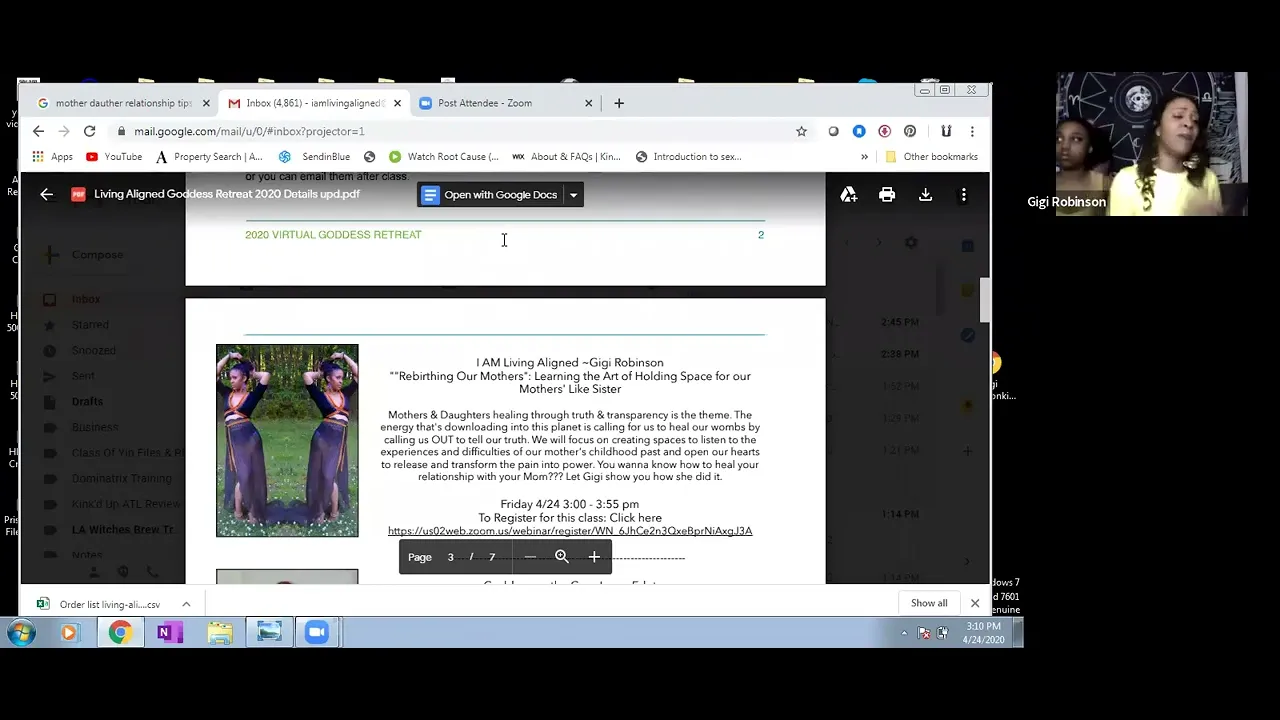Open OneNote from the taskbar
The width and height of the screenshot is (1280, 720).
169,632
